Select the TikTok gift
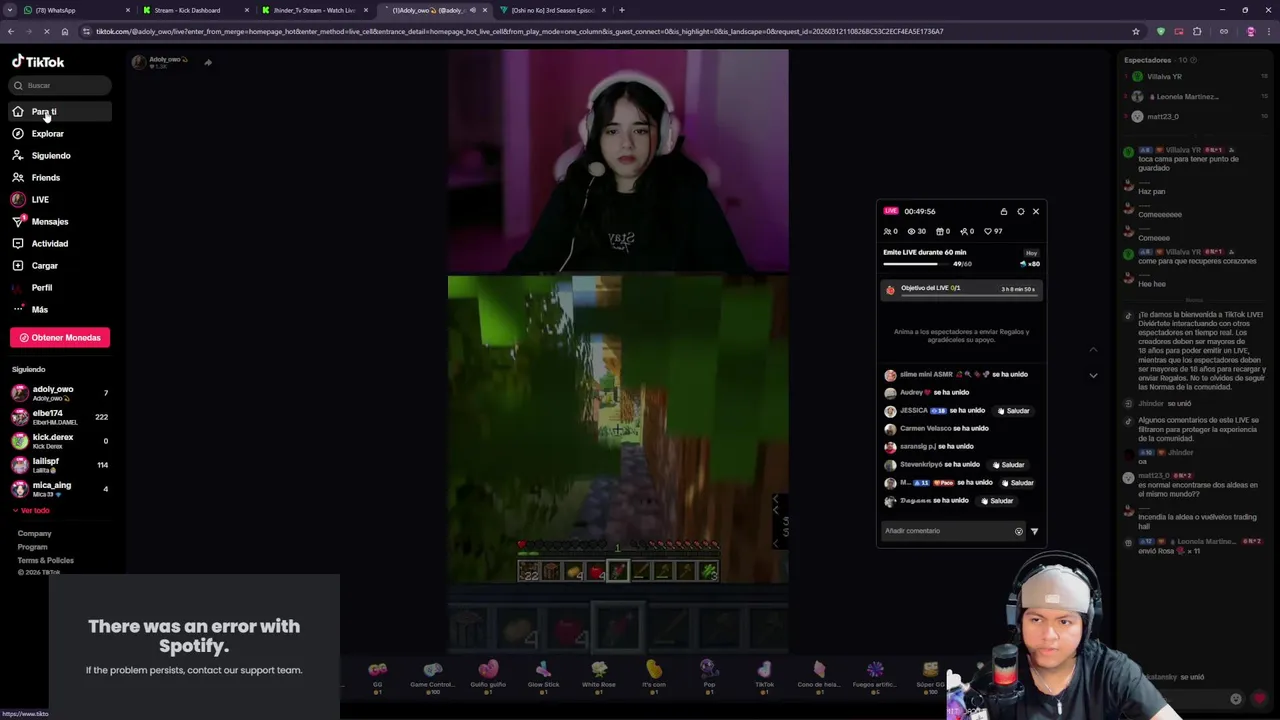 [x=764, y=677]
